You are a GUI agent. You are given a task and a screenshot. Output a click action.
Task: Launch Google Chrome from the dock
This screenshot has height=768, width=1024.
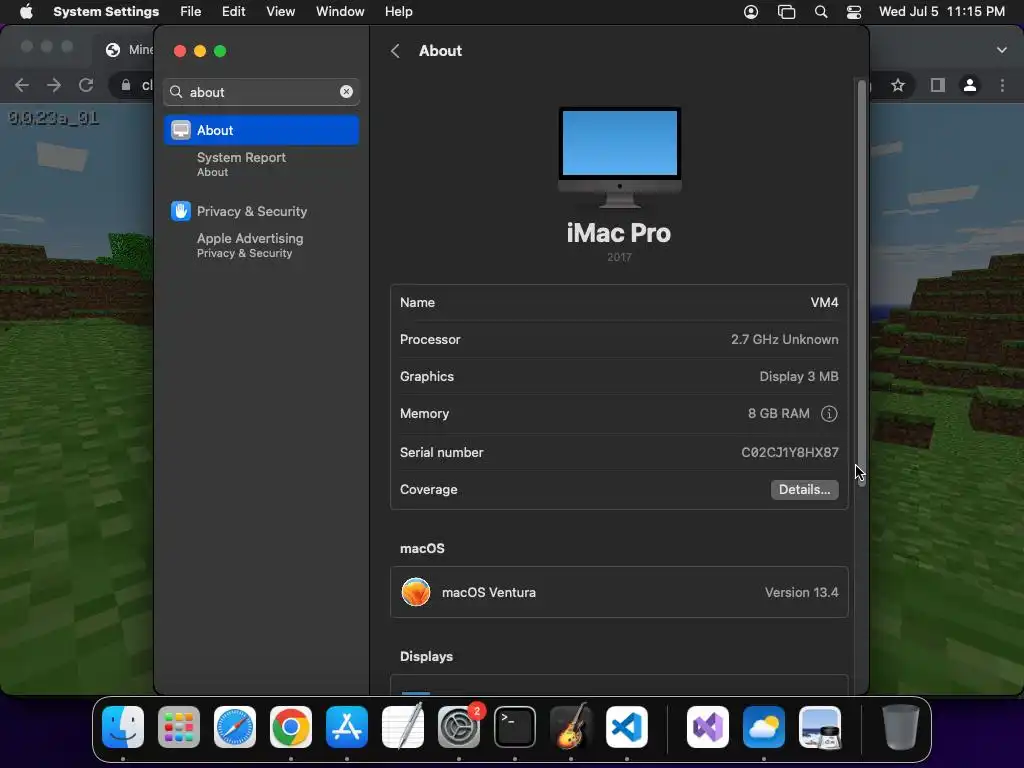291,727
